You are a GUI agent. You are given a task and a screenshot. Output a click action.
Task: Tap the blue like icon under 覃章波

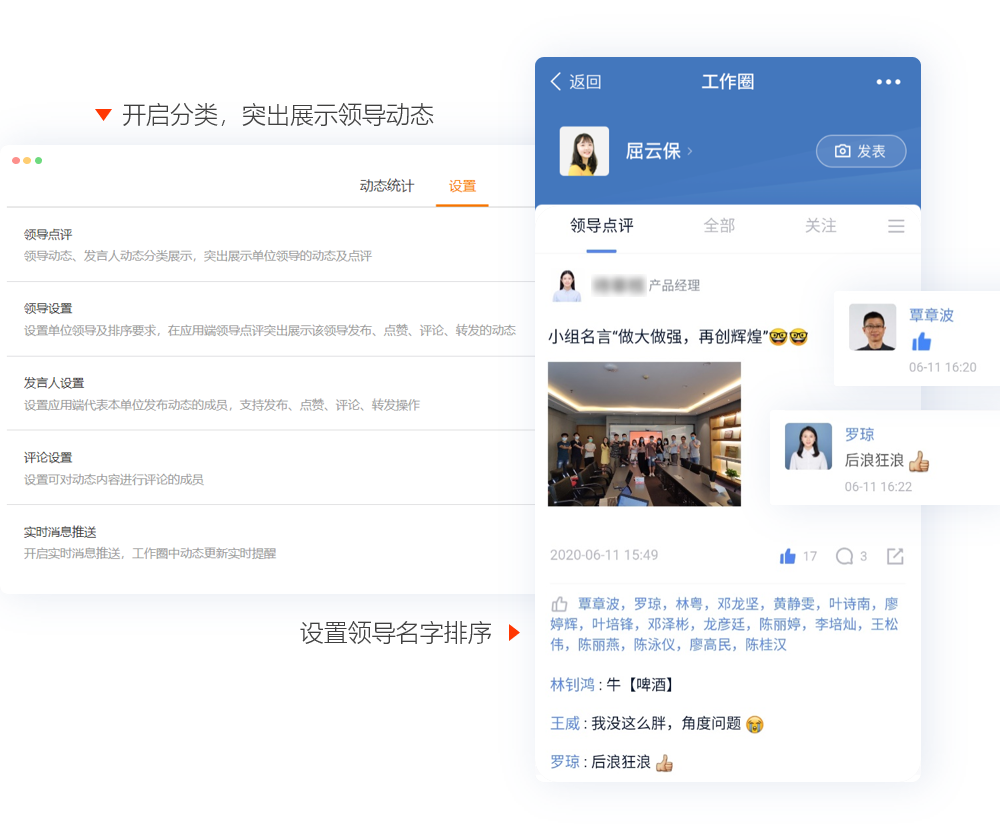coord(921,342)
